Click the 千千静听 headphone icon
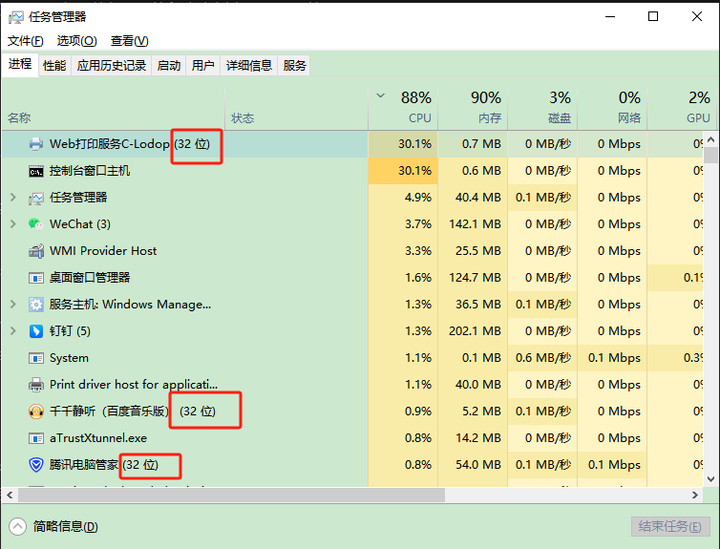The width and height of the screenshot is (720, 549). [x=36, y=411]
